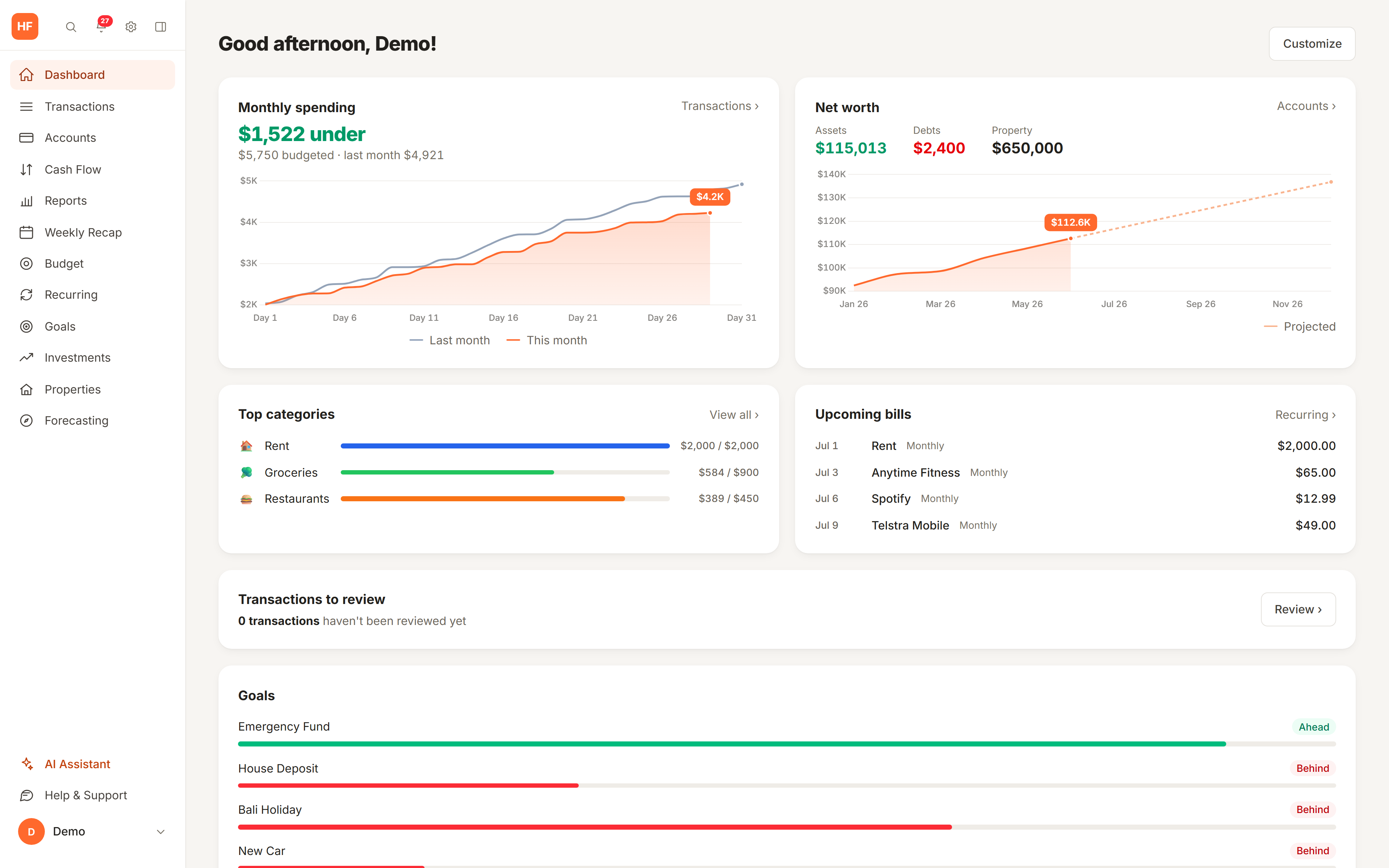The image size is (1389, 868).
Task: Click the Behind badge on House Deposit
Action: coord(1313,768)
